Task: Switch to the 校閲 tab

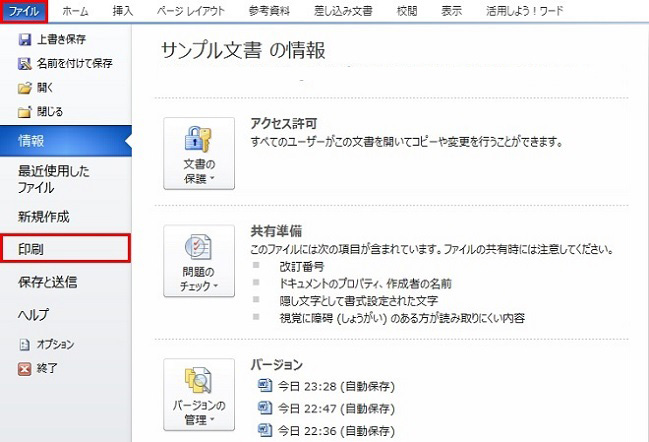Action: 407,11
